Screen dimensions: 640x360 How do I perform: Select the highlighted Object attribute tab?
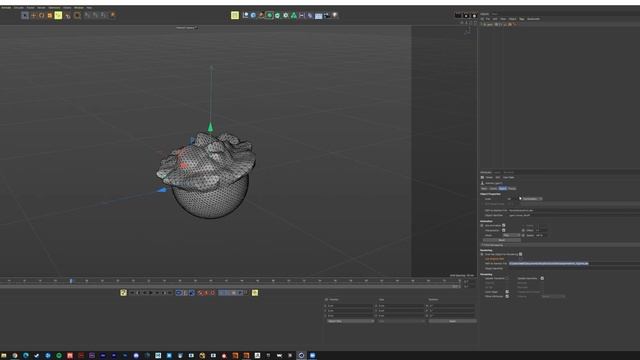click(x=502, y=189)
